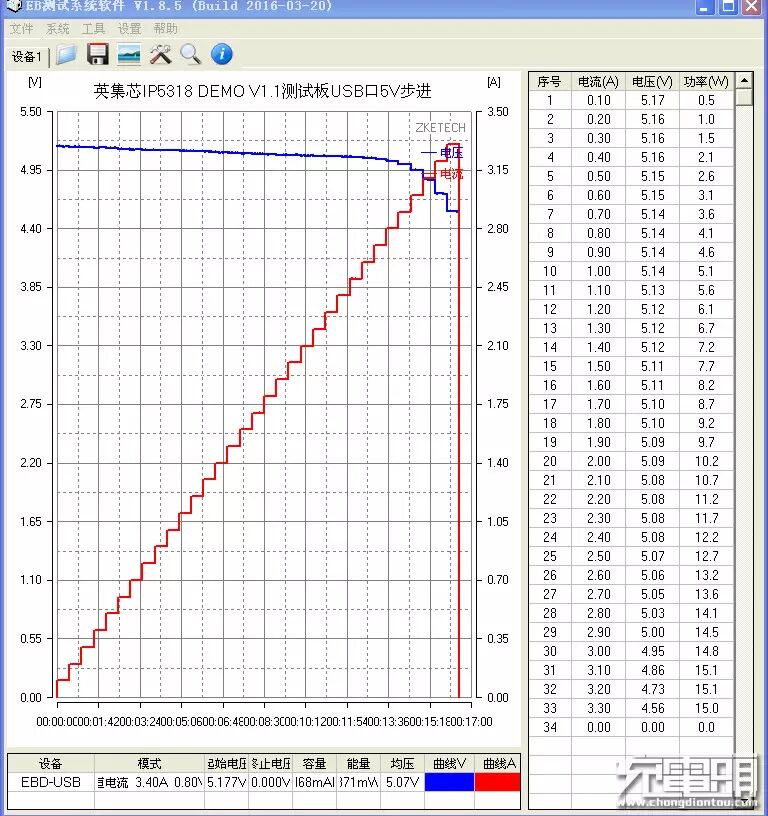
Task: Open the 帮助 menu
Action: pyautogui.click(x=165, y=29)
